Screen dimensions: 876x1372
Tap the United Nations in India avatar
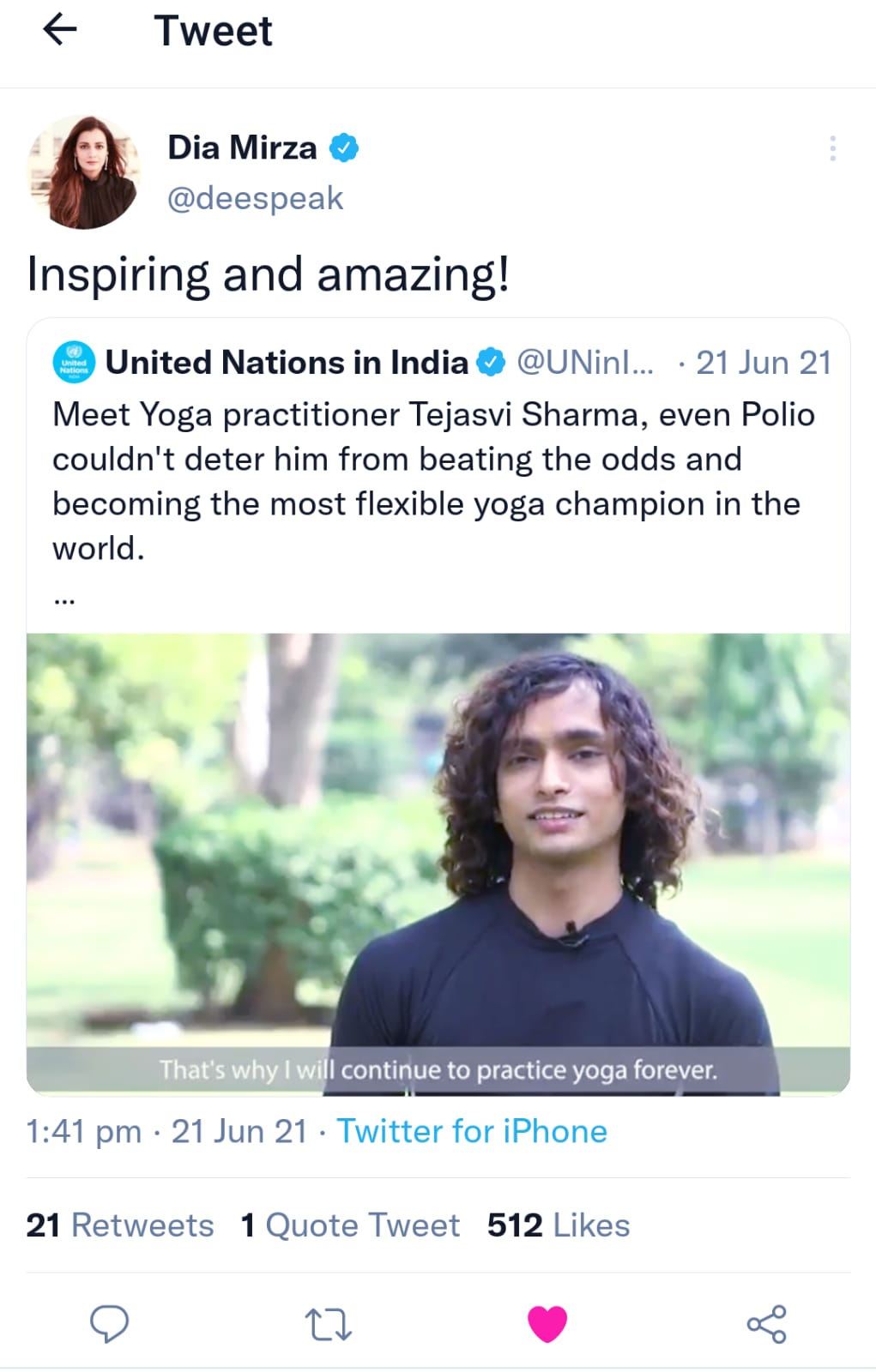tap(74, 362)
